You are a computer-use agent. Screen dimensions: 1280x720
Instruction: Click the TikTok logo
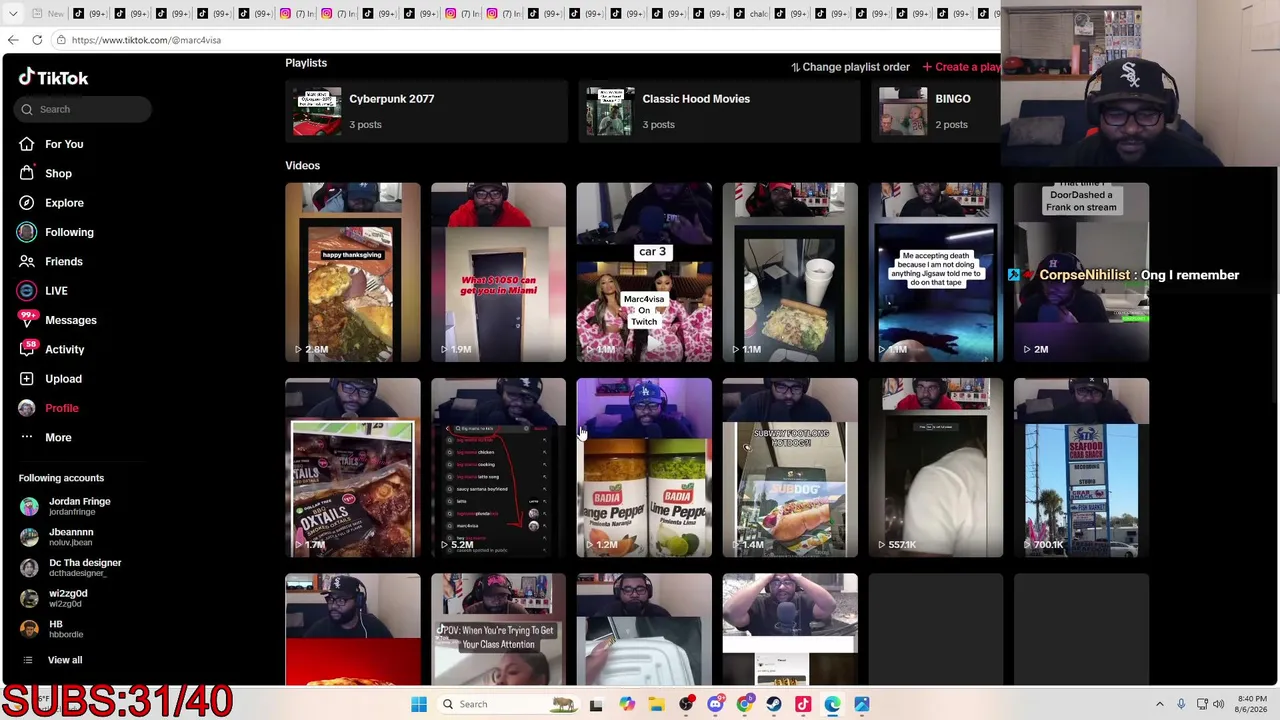pyautogui.click(x=53, y=78)
